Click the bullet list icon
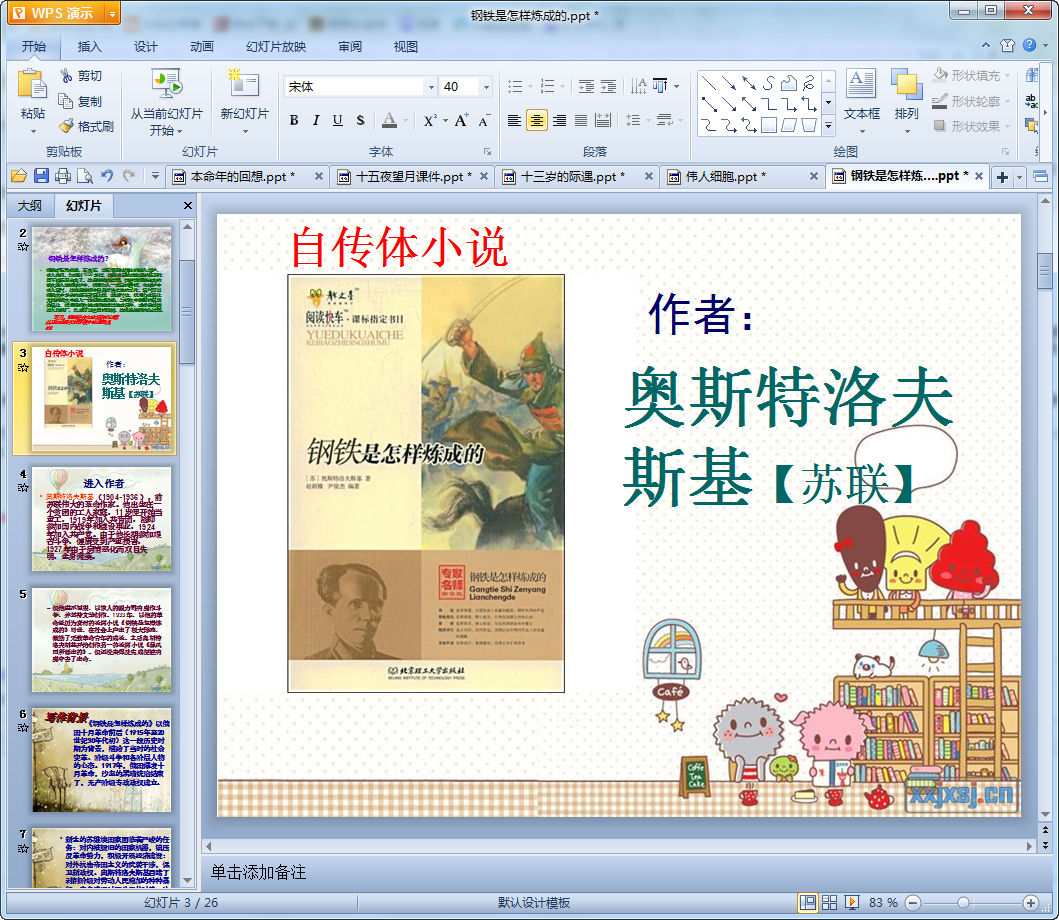 click(515, 86)
